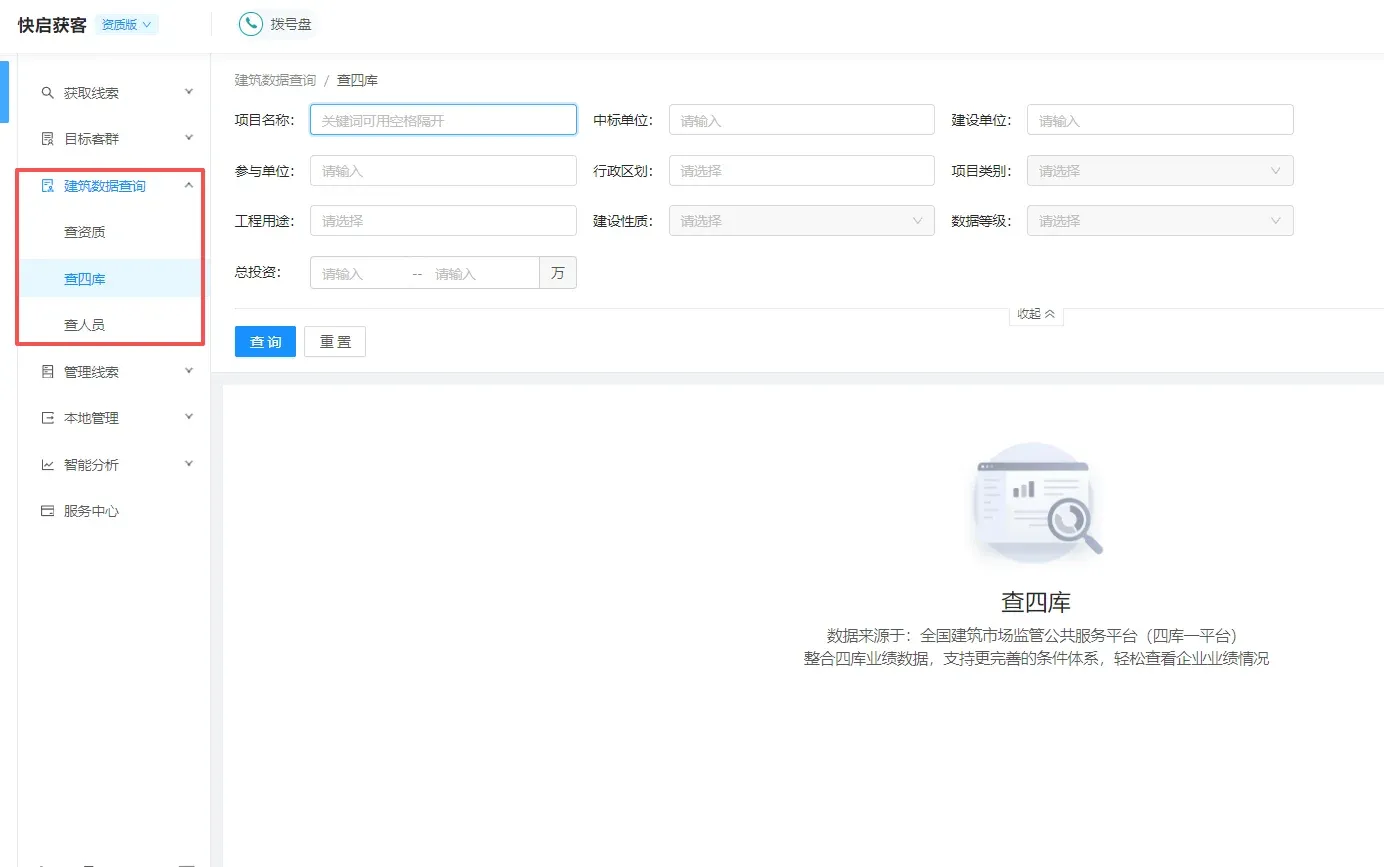1384x867 pixels.
Task: Click the blue 查询 button
Action: (x=265, y=342)
